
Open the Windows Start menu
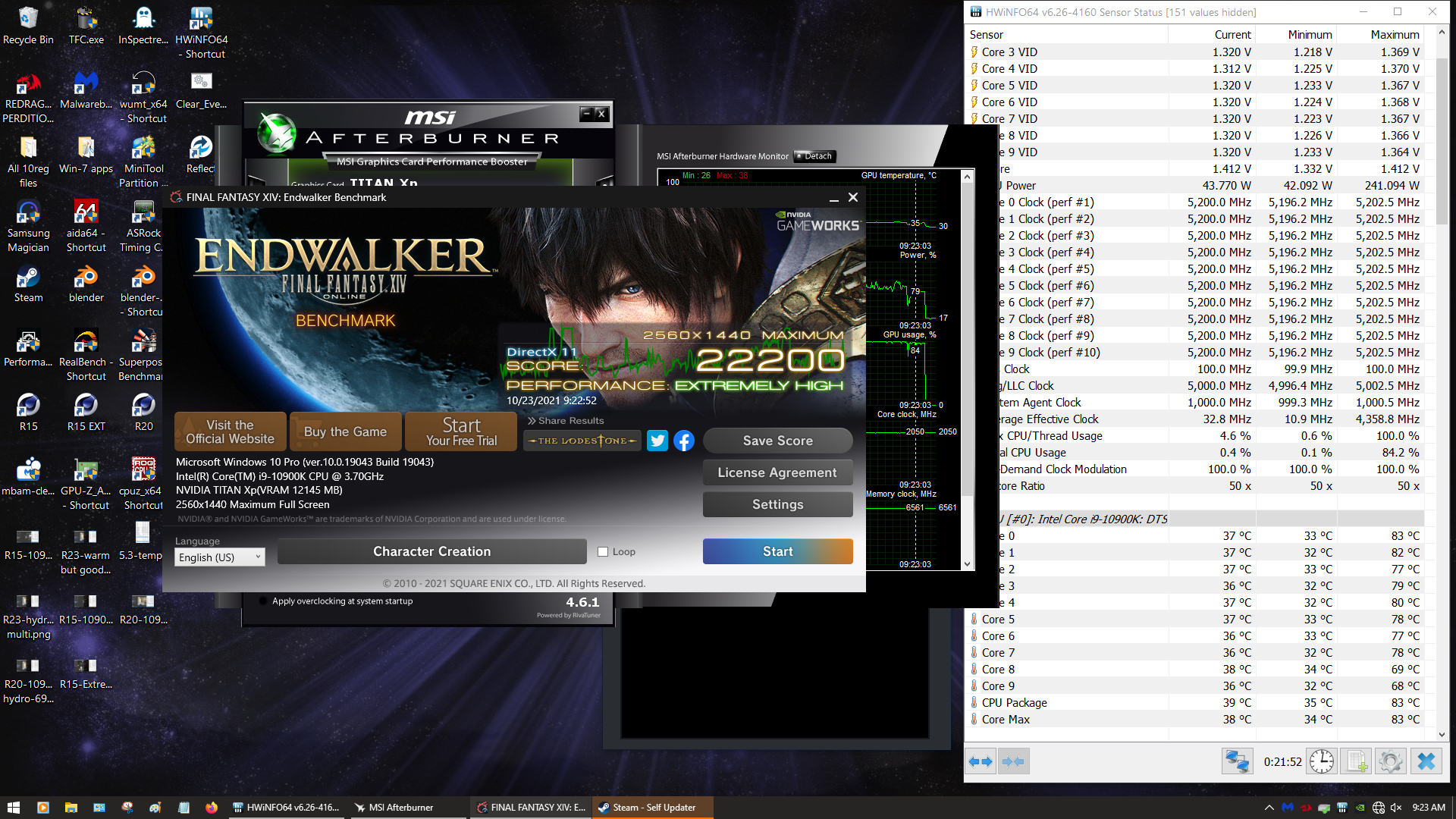click(13, 808)
